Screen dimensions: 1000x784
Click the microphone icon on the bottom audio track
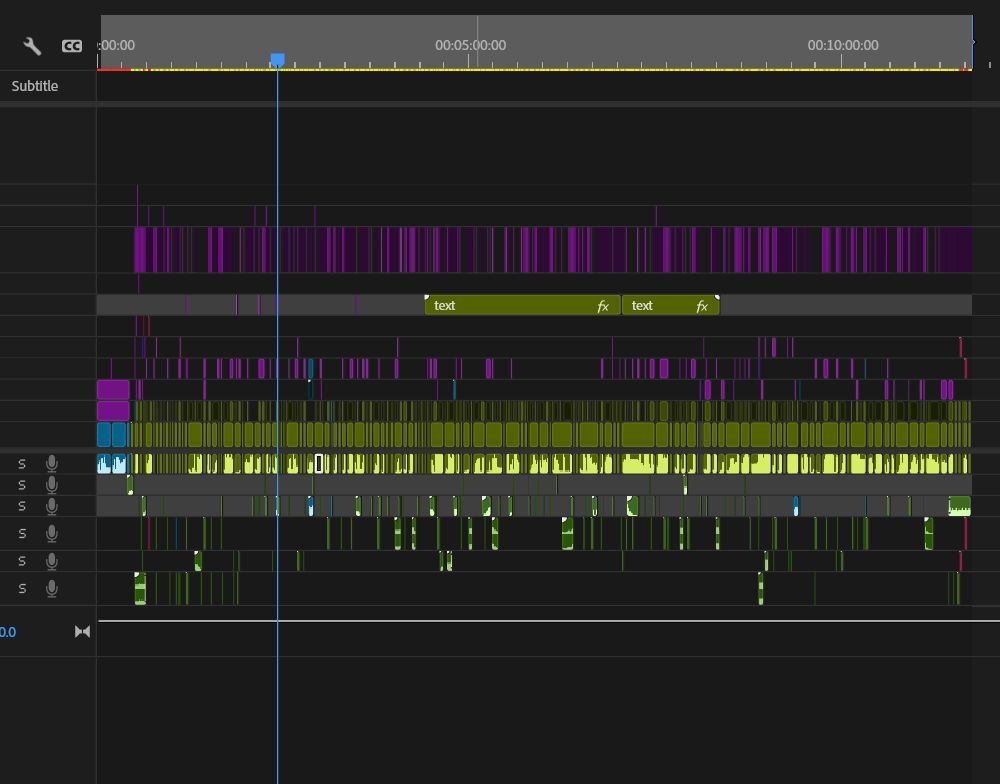51,588
